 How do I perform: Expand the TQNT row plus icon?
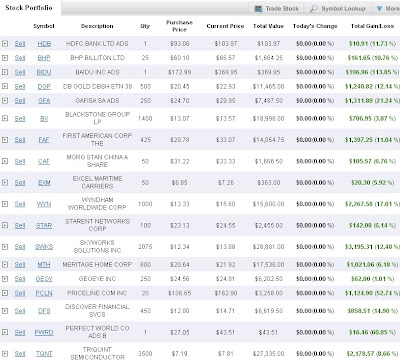point(5,353)
